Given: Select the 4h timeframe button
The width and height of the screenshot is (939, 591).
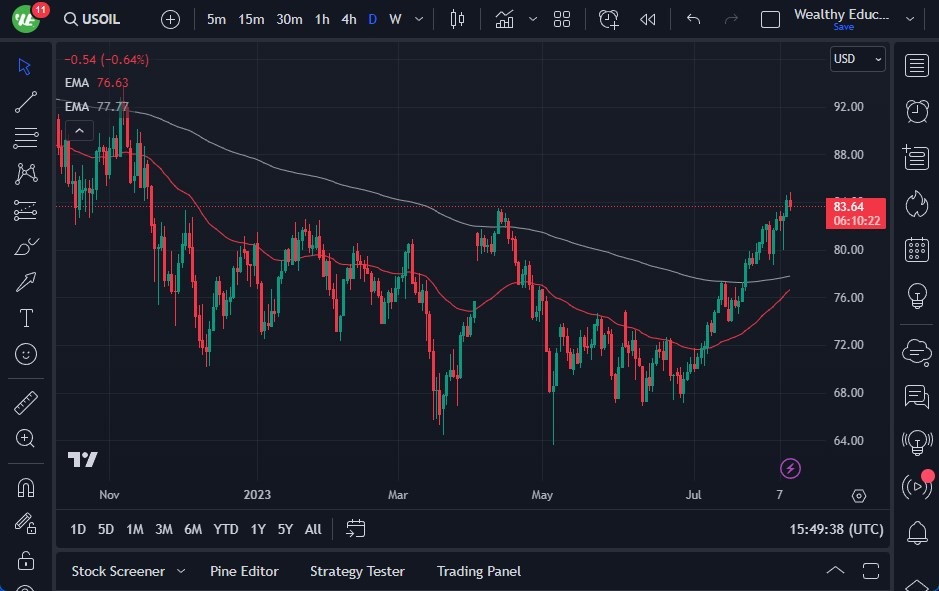Looking at the screenshot, I should (348, 19).
